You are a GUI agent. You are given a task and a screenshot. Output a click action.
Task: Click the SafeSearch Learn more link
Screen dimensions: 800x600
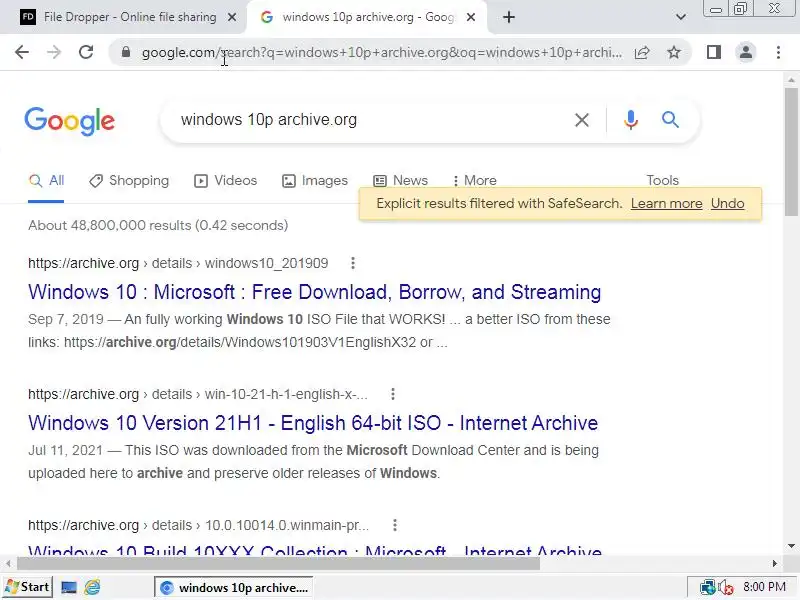666,204
